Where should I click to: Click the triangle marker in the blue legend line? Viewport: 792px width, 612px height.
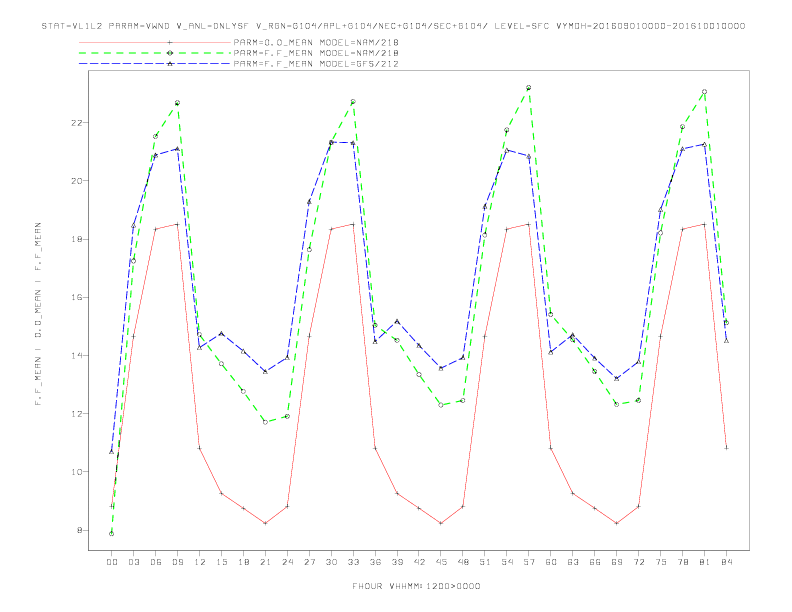coord(170,64)
